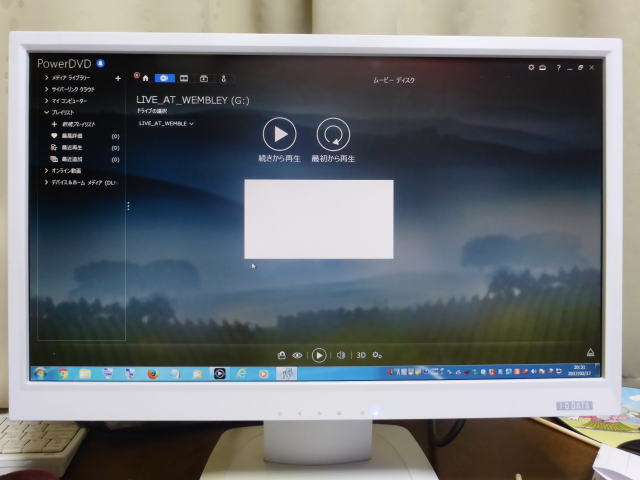
Task: Click the PowerDVD taskbar icon
Action: 220,373
